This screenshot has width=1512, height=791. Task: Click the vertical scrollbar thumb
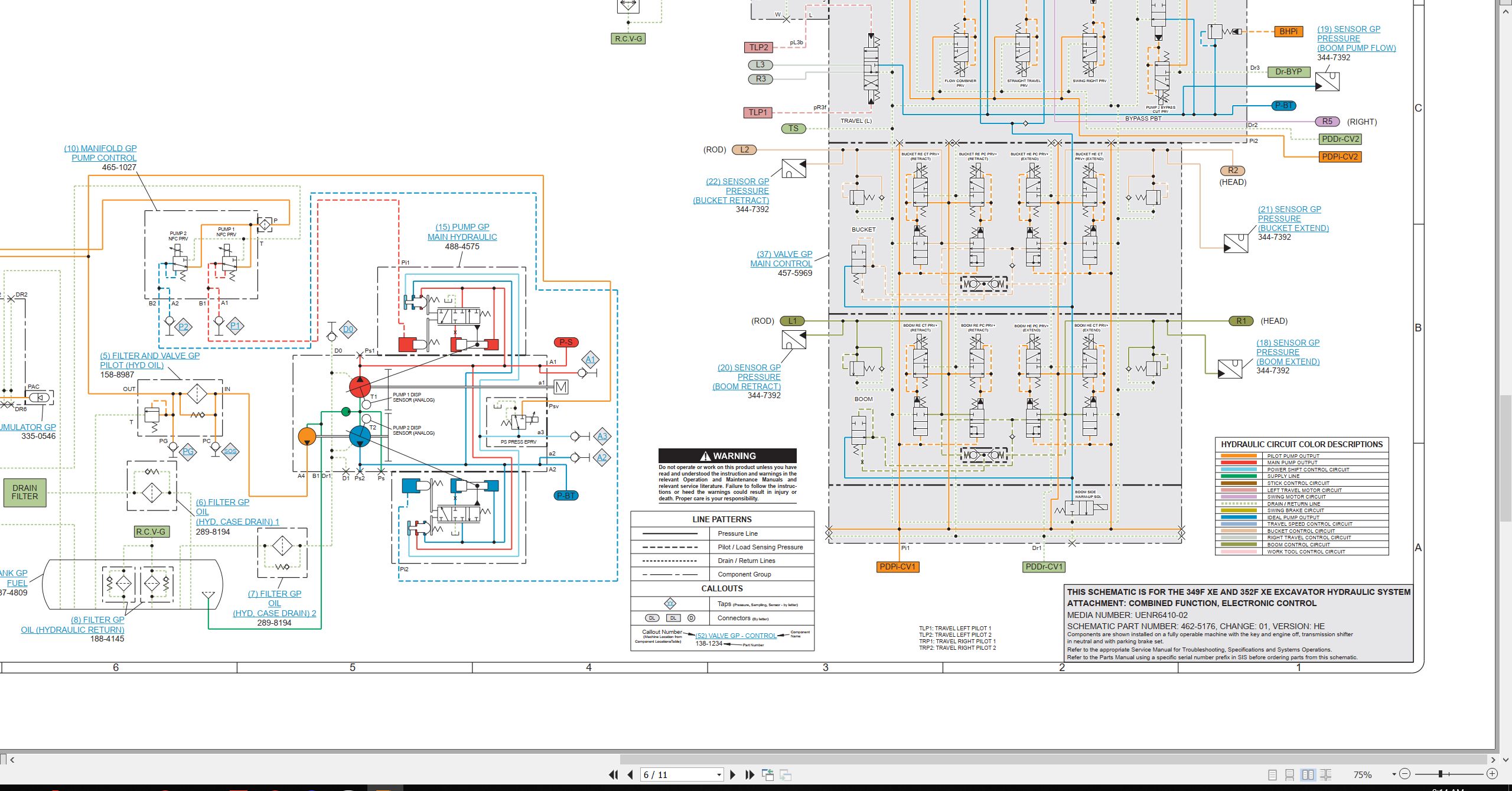coord(1506,457)
